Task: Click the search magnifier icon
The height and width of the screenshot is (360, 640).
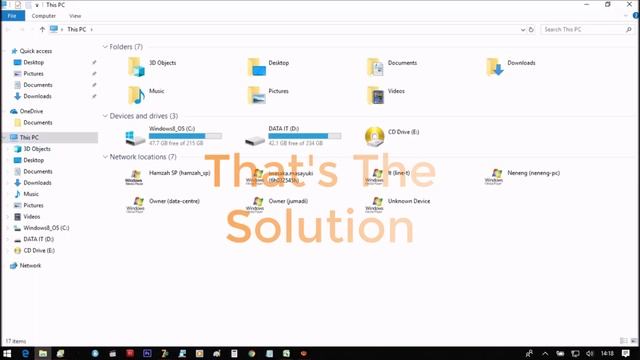Action: pos(629,29)
